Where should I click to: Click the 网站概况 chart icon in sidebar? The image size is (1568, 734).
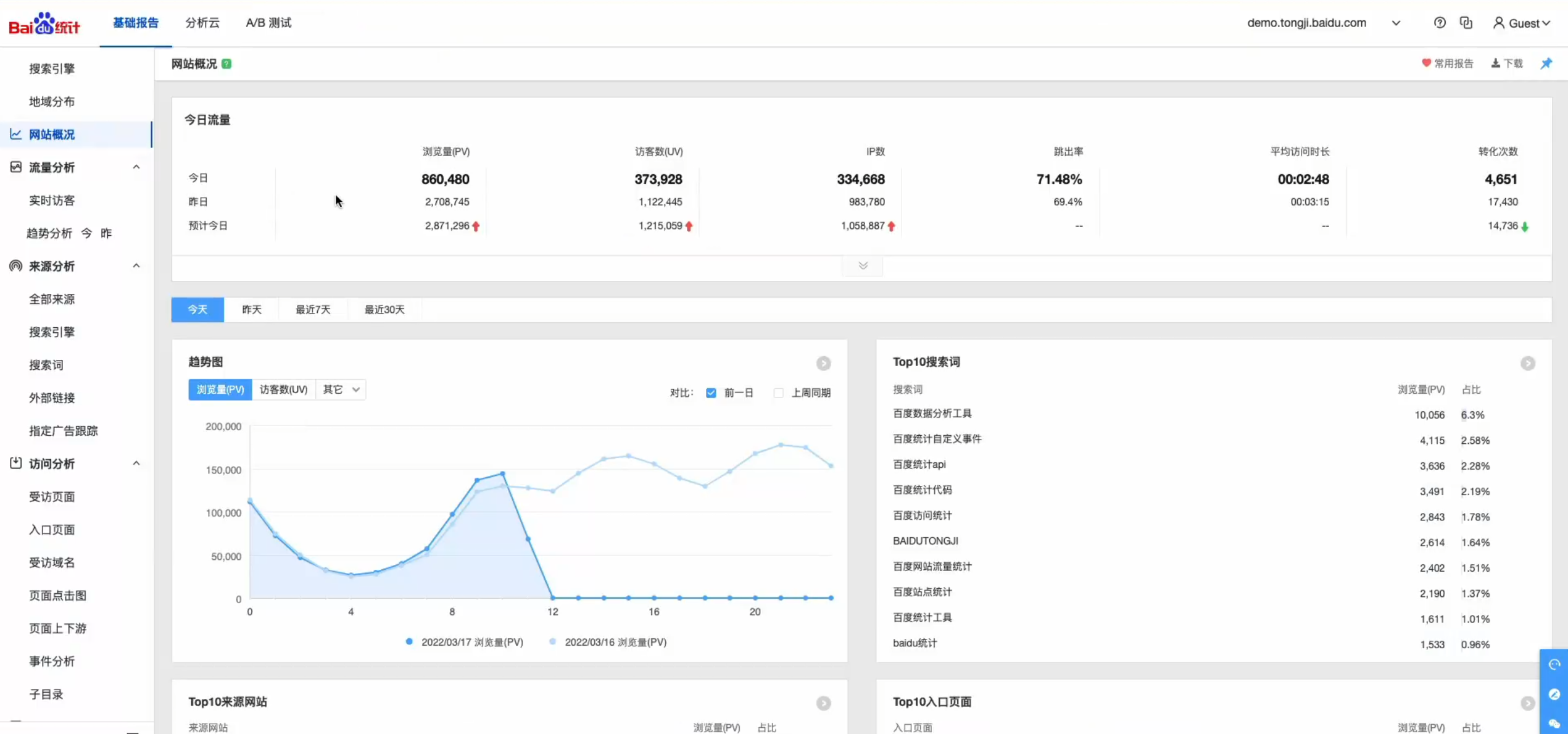15,134
